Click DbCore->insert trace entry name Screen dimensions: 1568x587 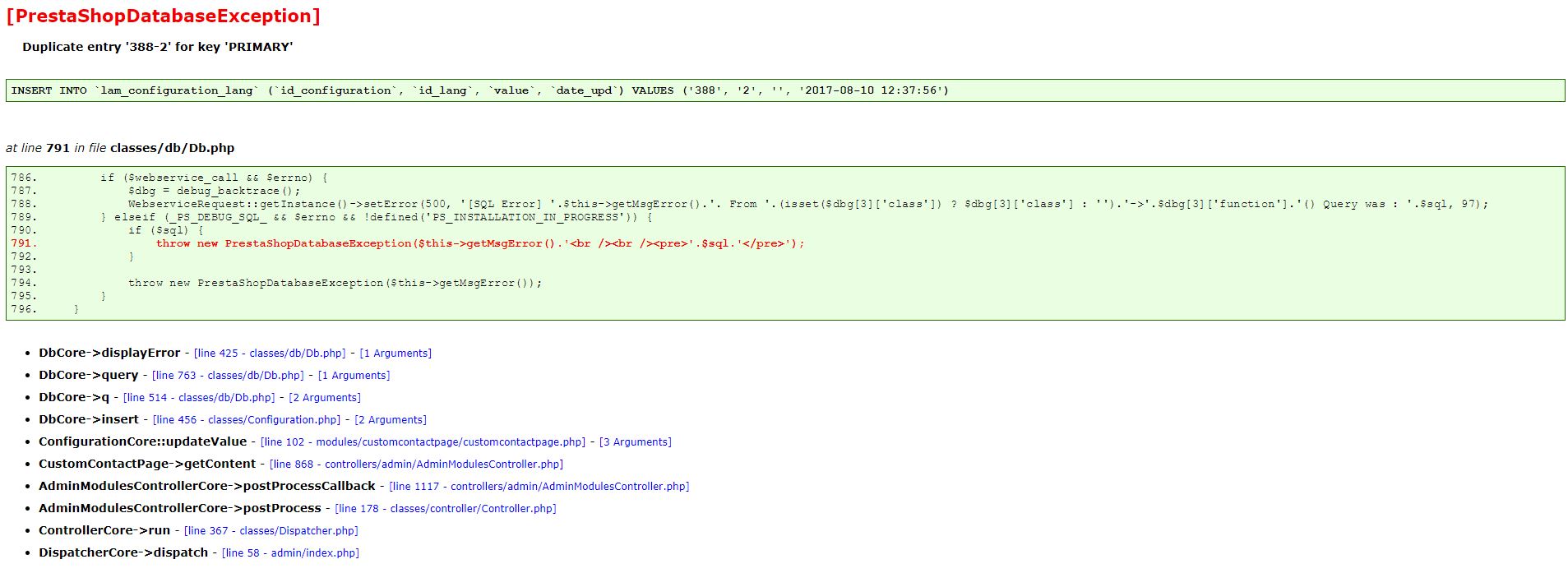[x=89, y=419]
